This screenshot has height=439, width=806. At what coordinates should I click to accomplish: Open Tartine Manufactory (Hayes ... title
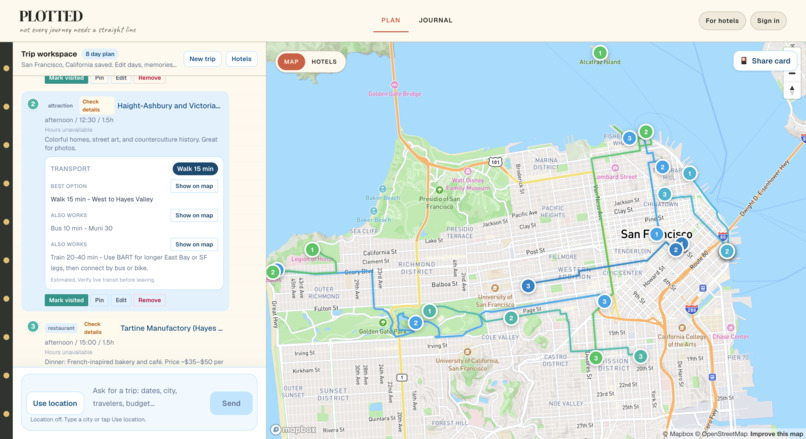point(171,328)
